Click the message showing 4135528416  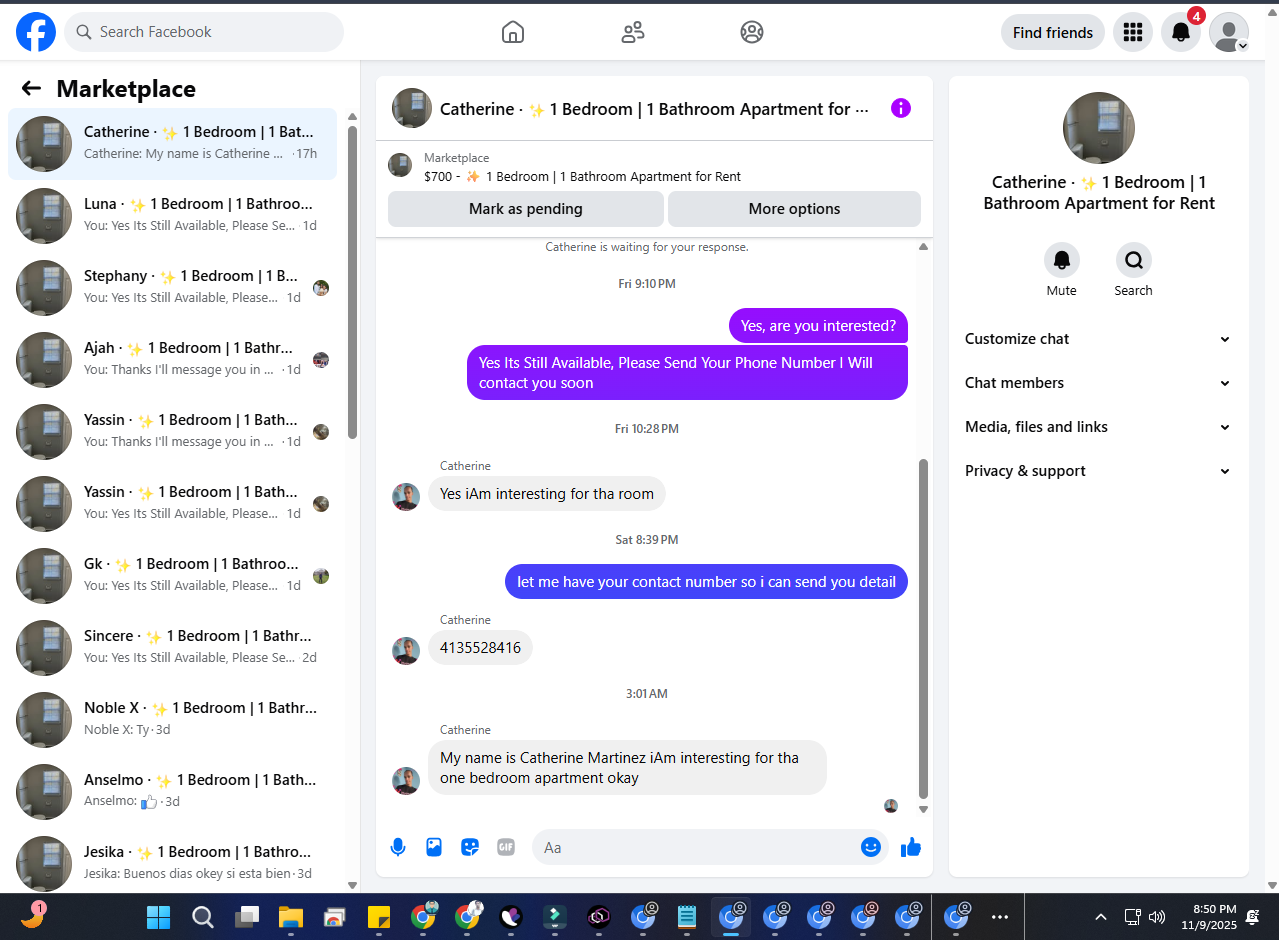[481, 648]
